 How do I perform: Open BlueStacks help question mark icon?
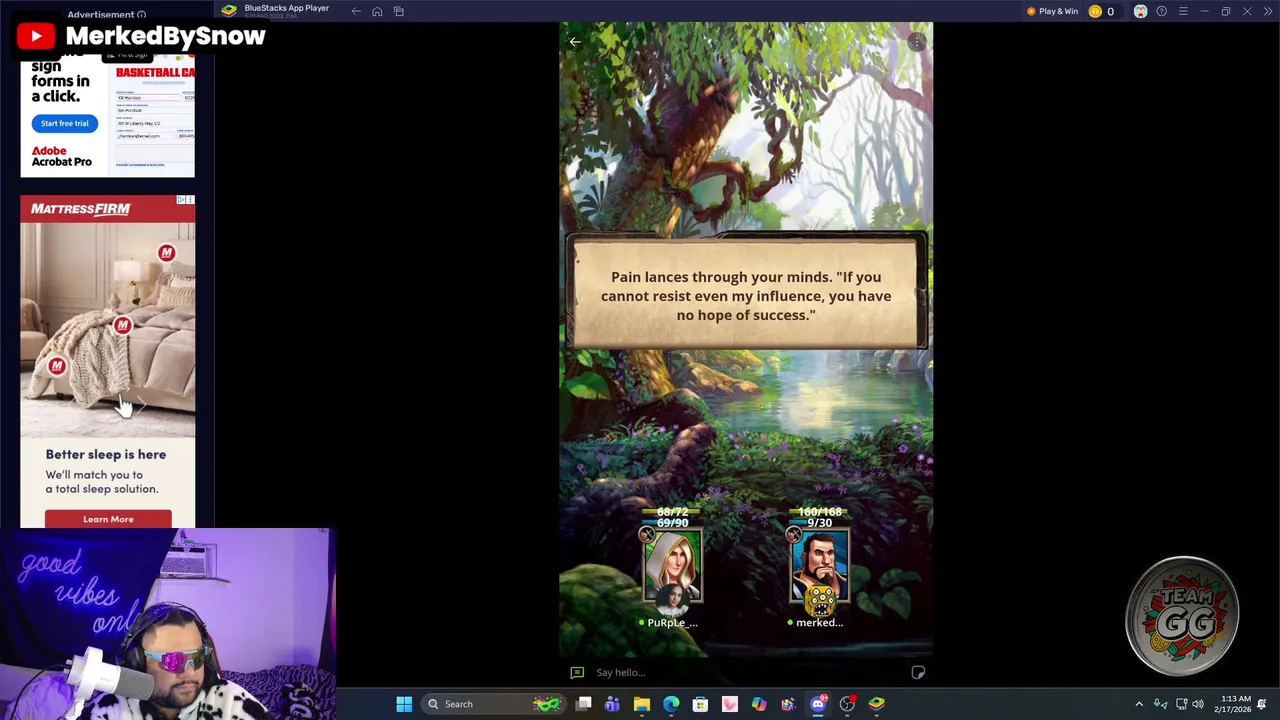[x=1161, y=11]
